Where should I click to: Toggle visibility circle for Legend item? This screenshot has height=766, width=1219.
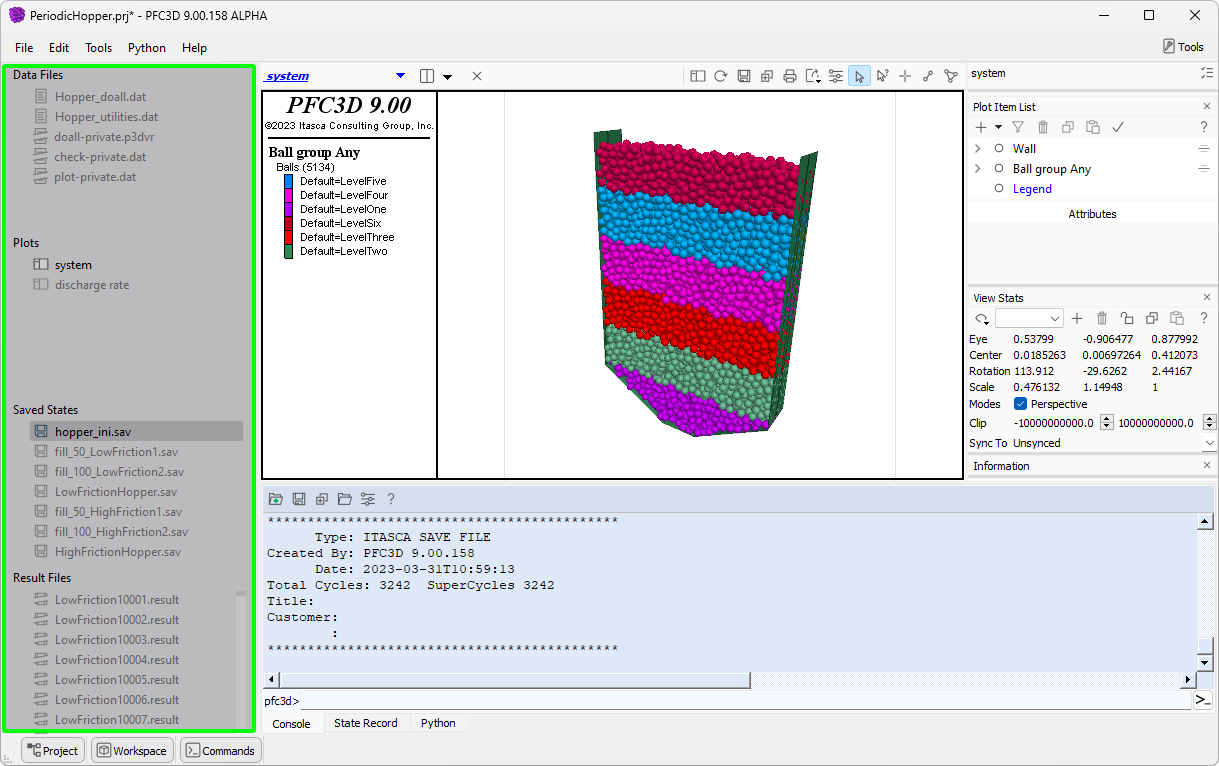click(998, 188)
